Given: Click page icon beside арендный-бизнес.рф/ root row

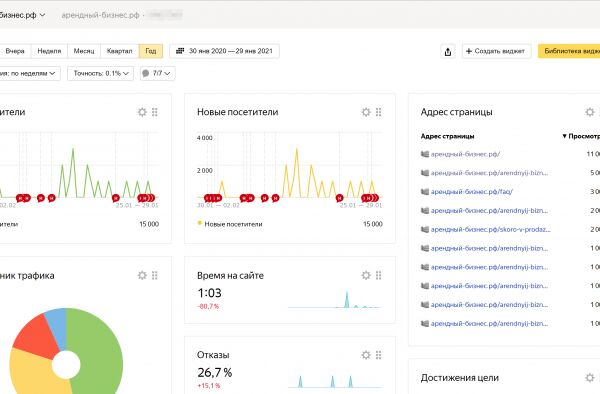Looking at the screenshot, I should point(425,154).
